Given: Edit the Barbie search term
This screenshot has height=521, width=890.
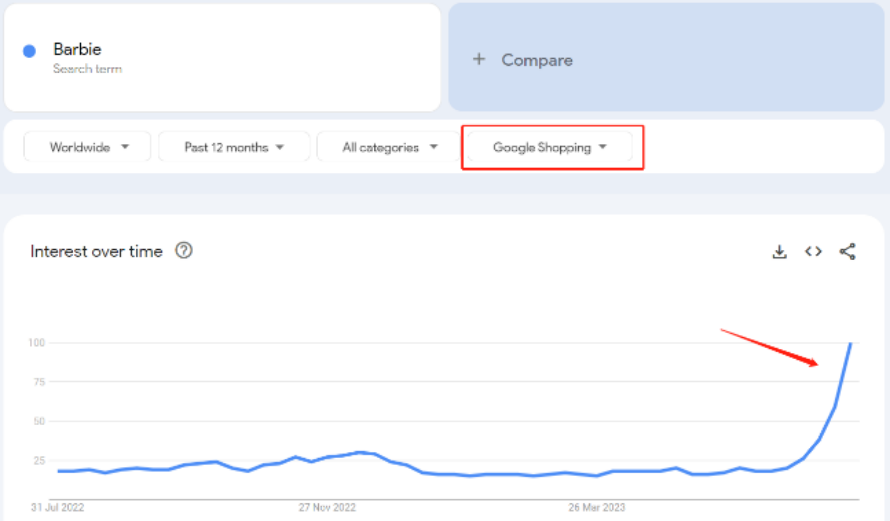Looking at the screenshot, I should click(x=77, y=50).
